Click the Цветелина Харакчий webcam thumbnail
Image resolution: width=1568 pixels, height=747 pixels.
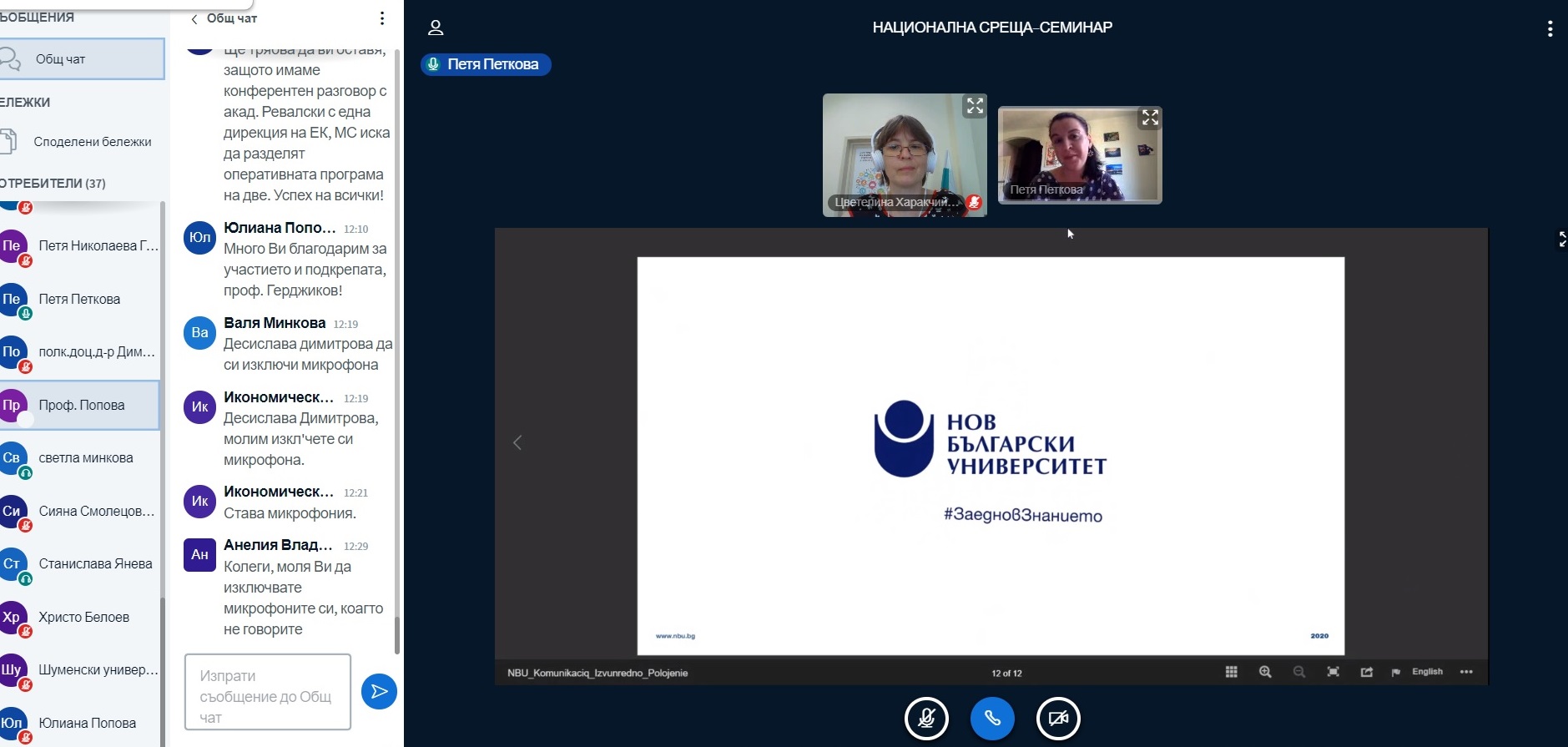905,155
